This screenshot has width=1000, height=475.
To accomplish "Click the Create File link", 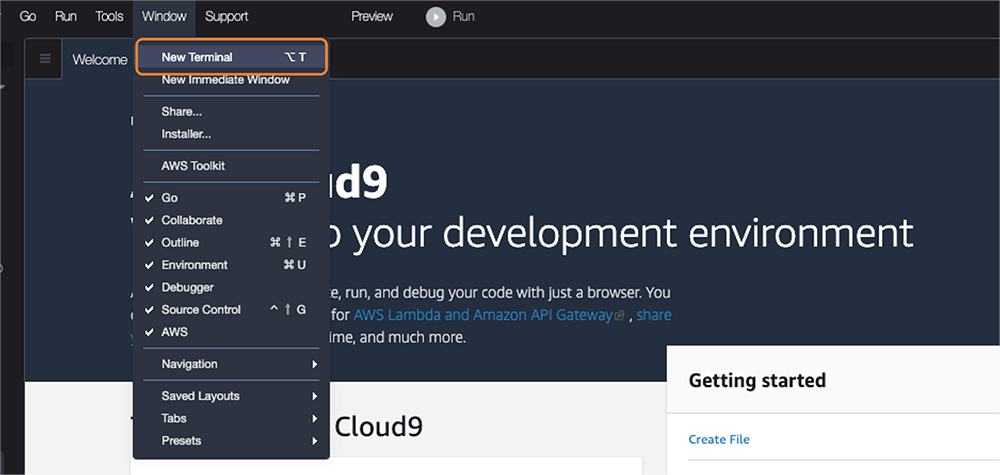I will [x=719, y=440].
